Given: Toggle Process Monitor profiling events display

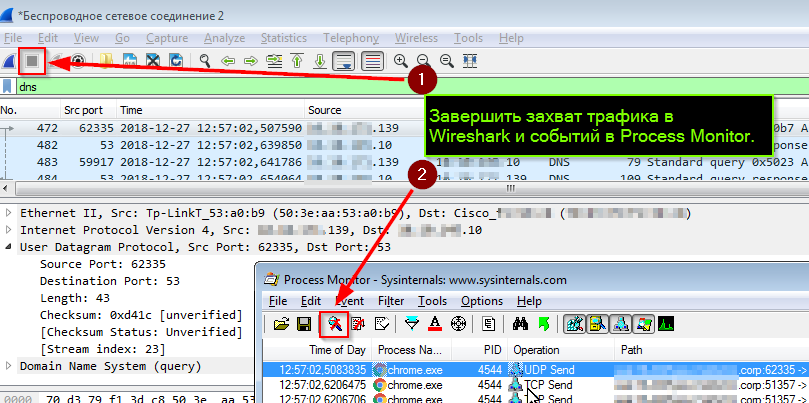Looking at the screenshot, I should click(667, 324).
